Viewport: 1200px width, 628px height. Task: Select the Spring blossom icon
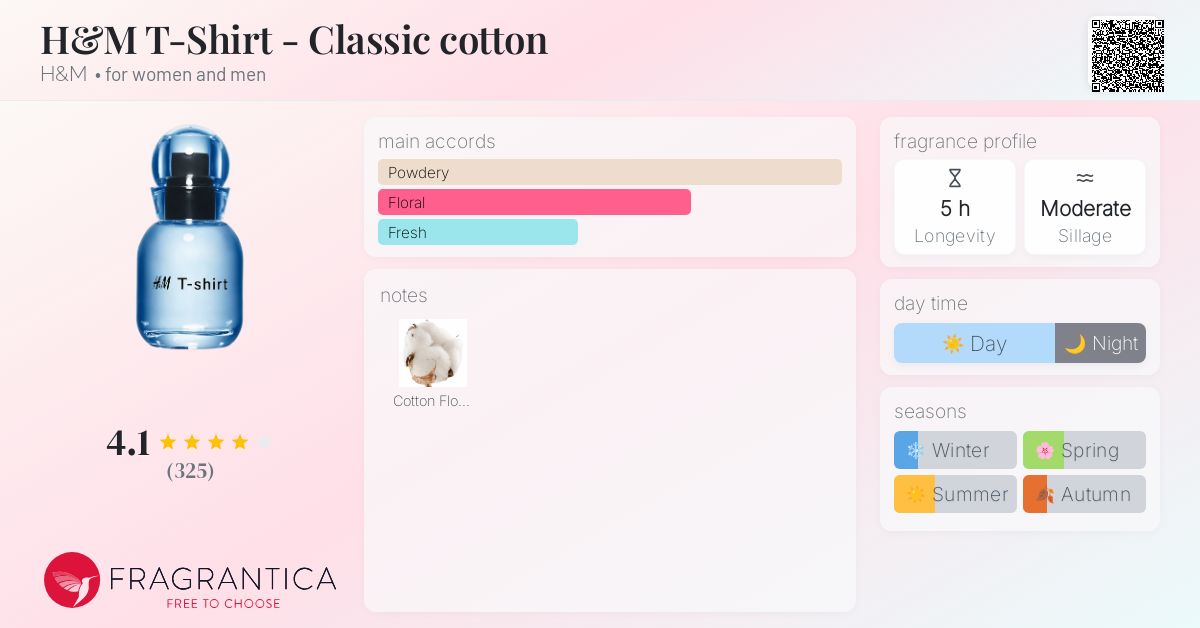(x=1043, y=450)
